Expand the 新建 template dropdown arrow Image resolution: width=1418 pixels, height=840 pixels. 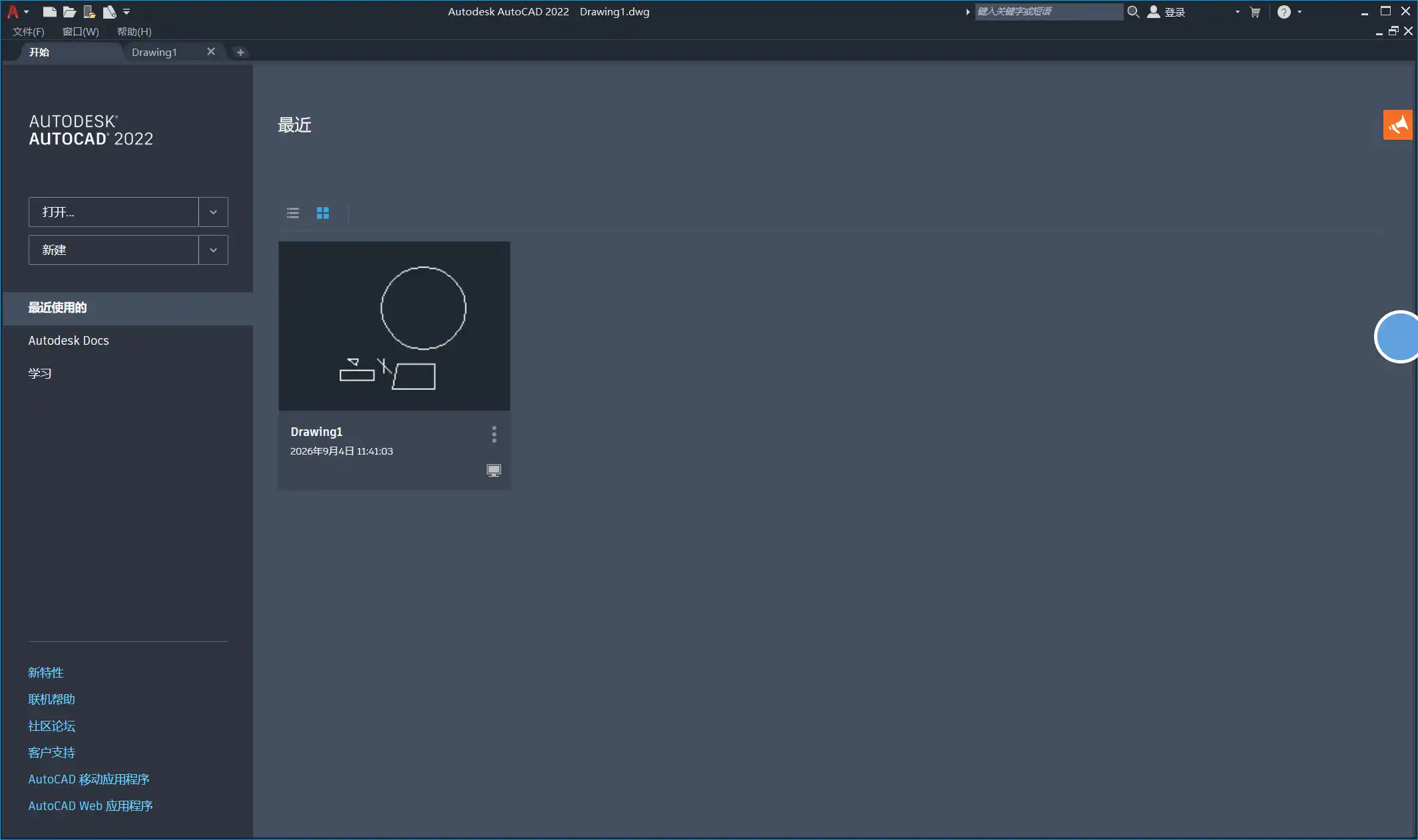[213, 250]
